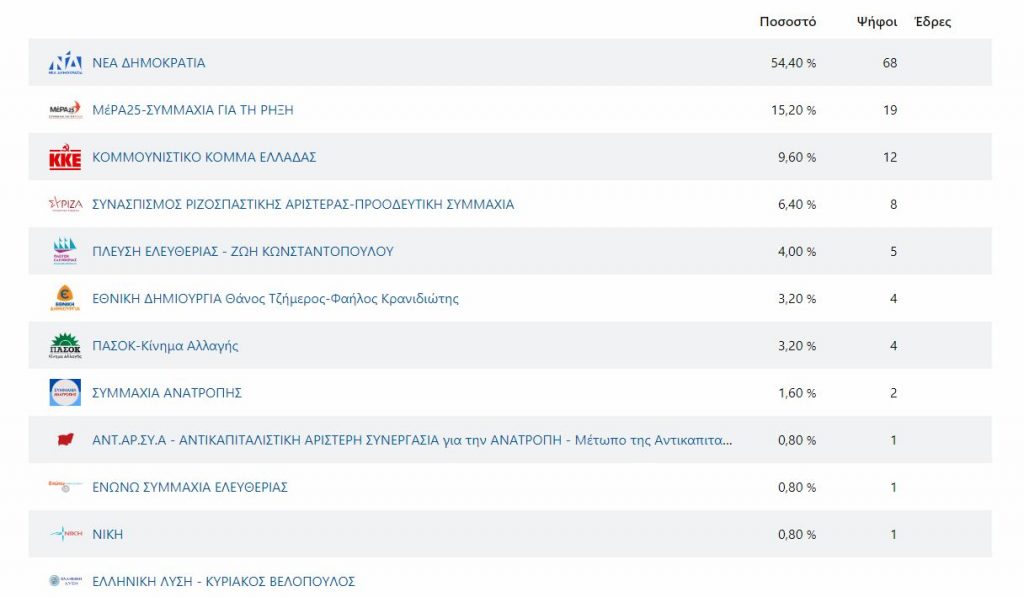Click the Εθνική Δημιουργία party logo

(x=65, y=298)
